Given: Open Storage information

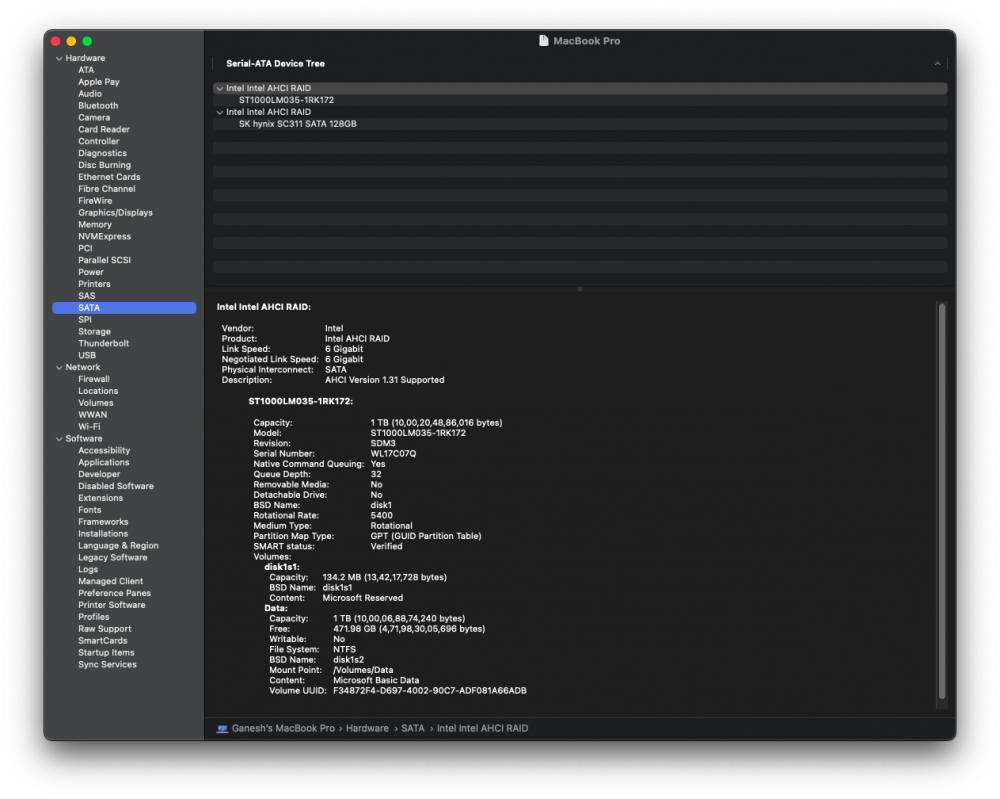Looking at the screenshot, I should click(94, 332).
